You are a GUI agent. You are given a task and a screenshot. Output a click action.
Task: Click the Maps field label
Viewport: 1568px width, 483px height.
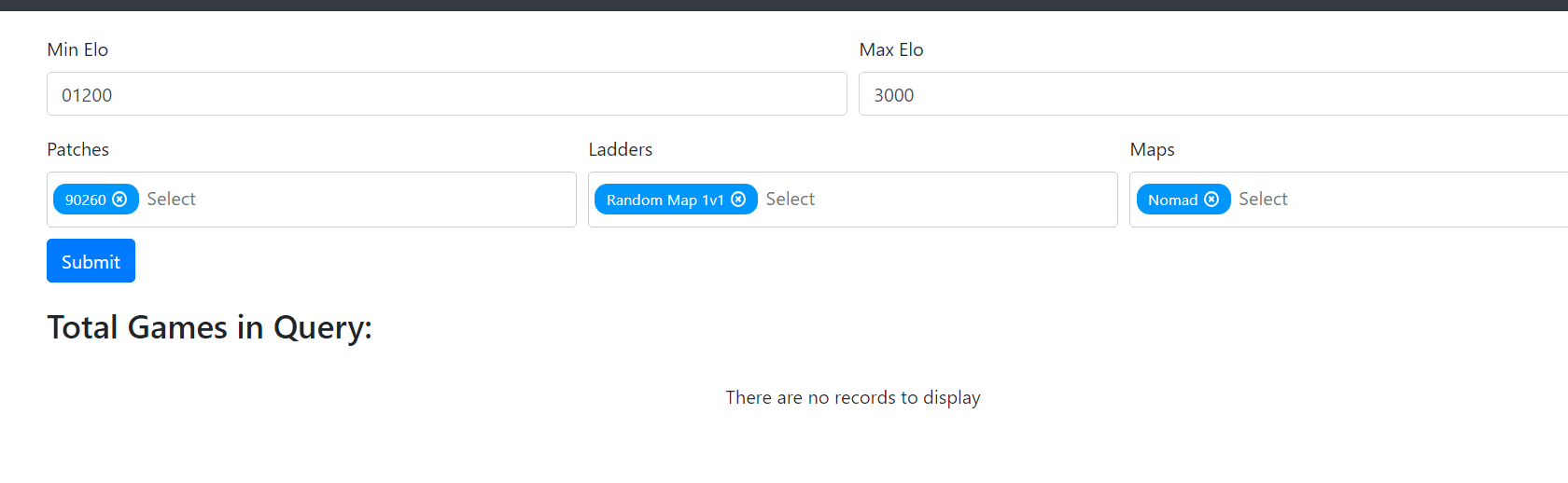click(x=1152, y=149)
